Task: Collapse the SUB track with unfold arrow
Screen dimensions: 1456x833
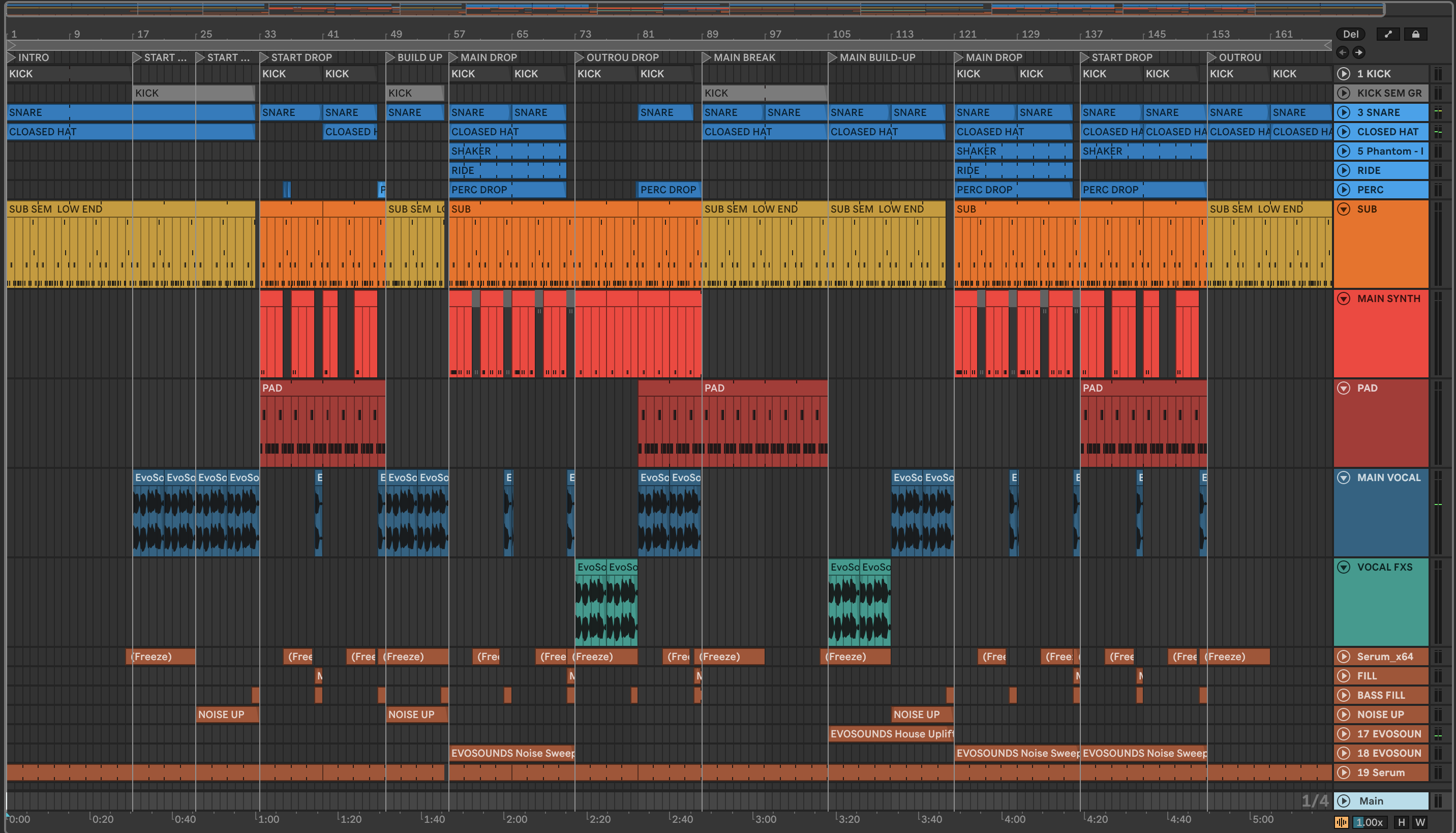Action: [x=1344, y=209]
